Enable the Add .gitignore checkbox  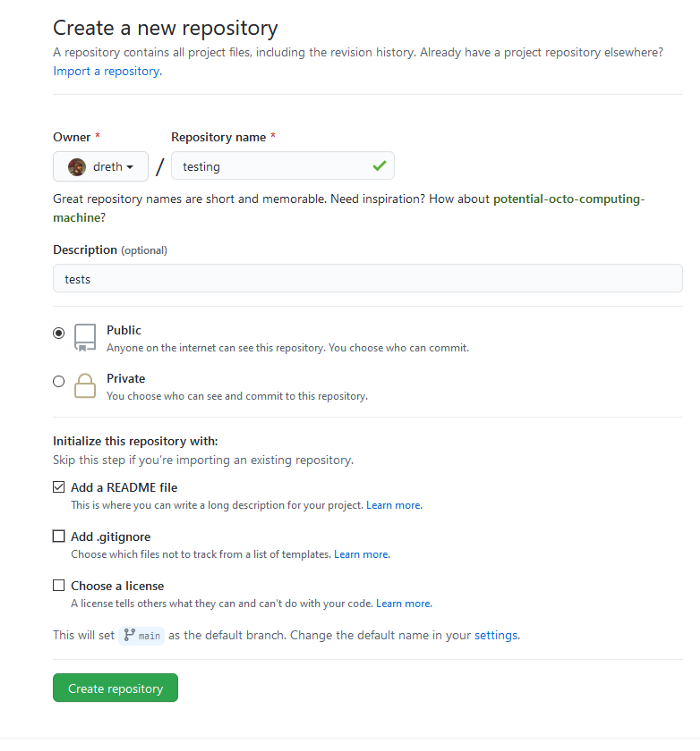pyautogui.click(x=59, y=537)
